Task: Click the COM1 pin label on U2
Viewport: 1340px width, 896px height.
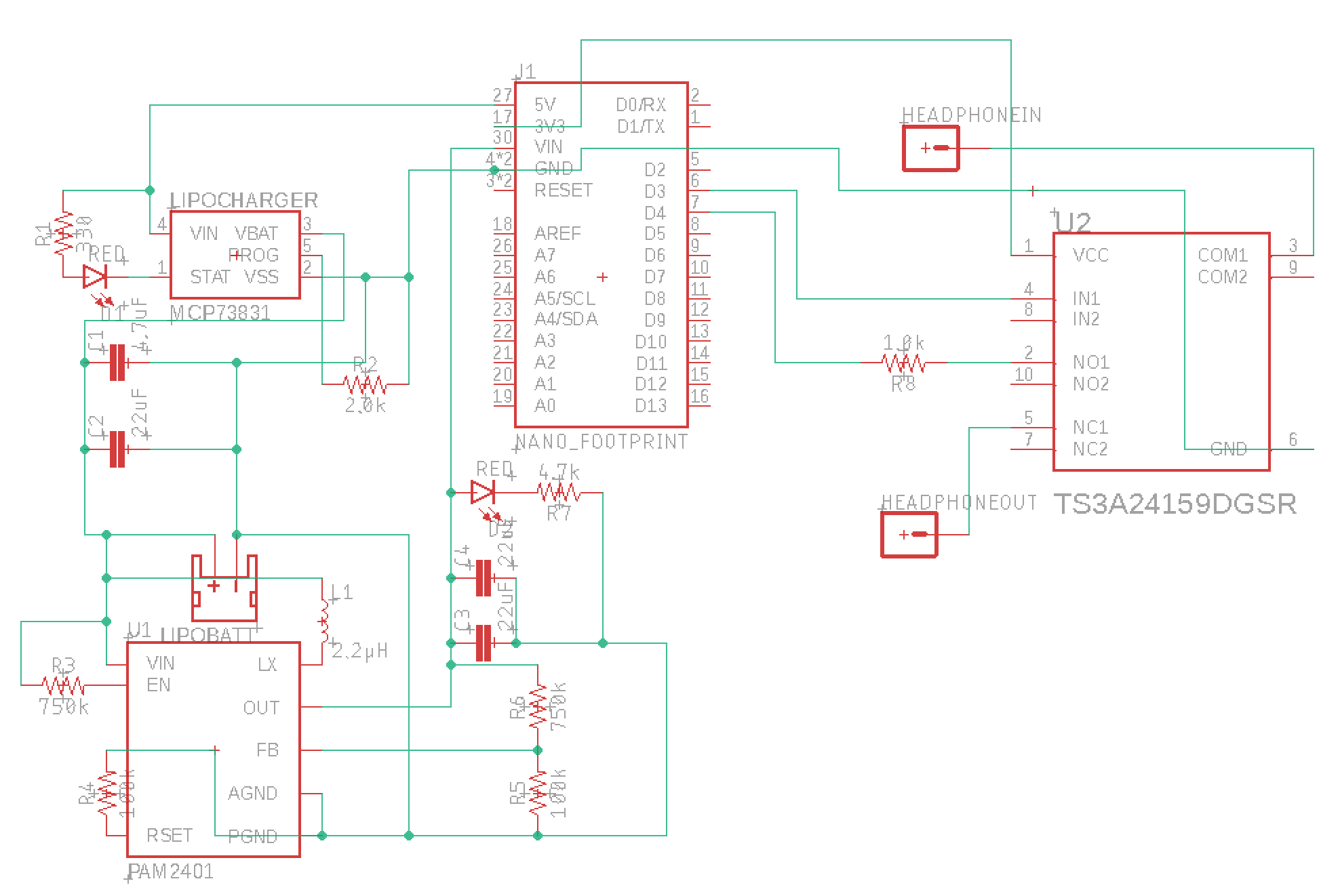Action: (x=1223, y=255)
